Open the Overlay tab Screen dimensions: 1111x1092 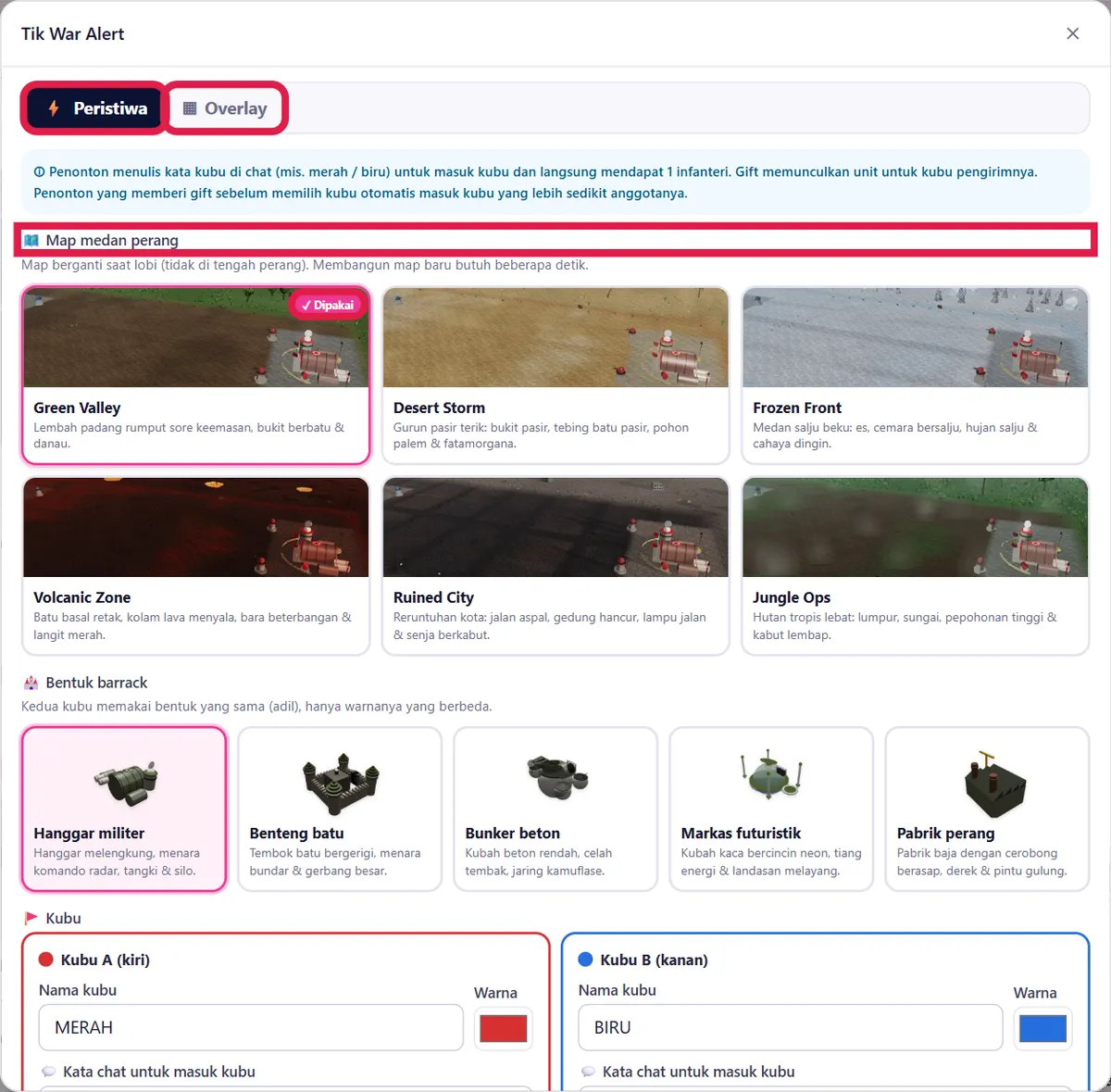tap(226, 108)
